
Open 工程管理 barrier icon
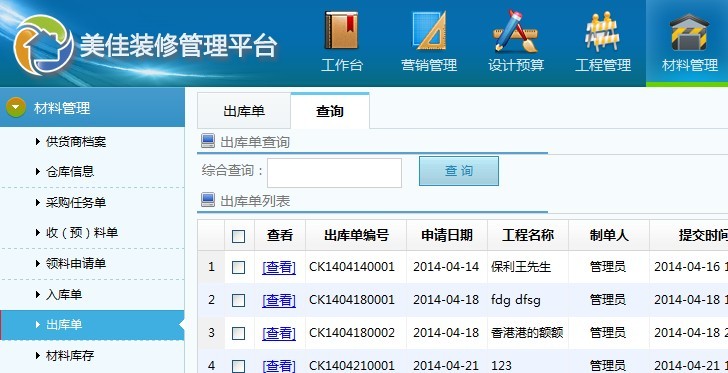click(x=603, y=32)
